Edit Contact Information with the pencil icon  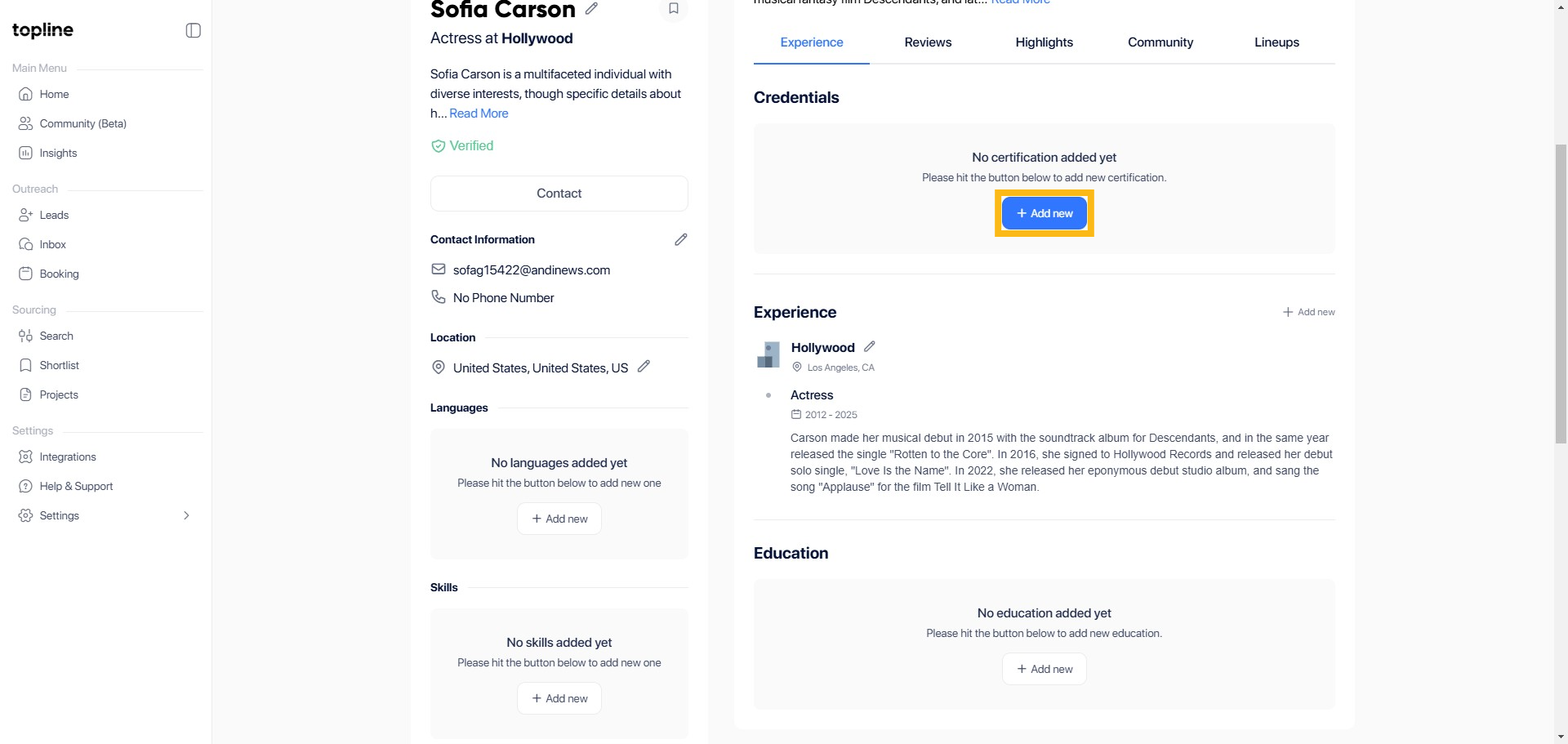pyautogui.click(x=680, y=239)
